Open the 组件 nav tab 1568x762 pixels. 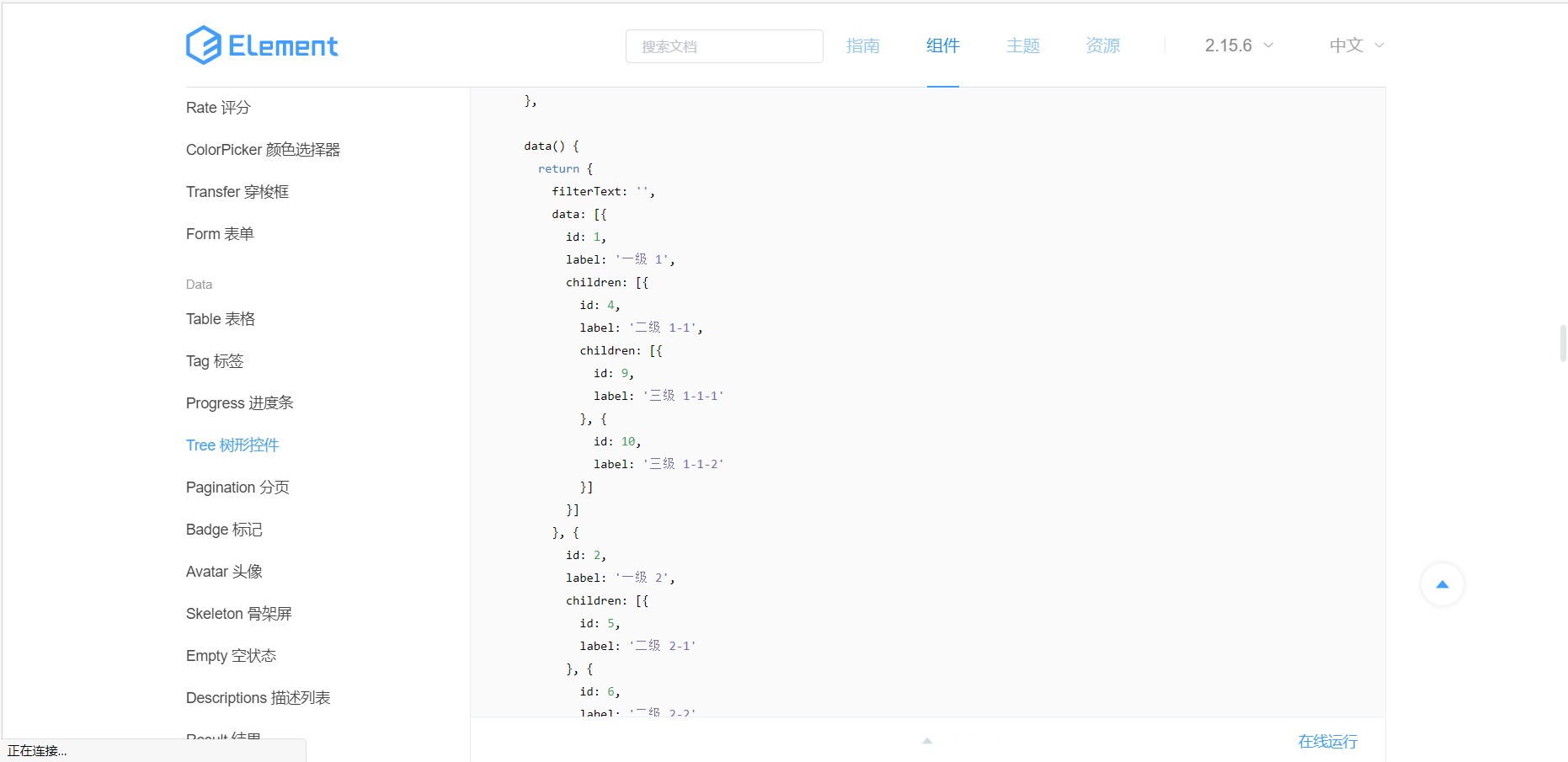[x=943, y=45]
